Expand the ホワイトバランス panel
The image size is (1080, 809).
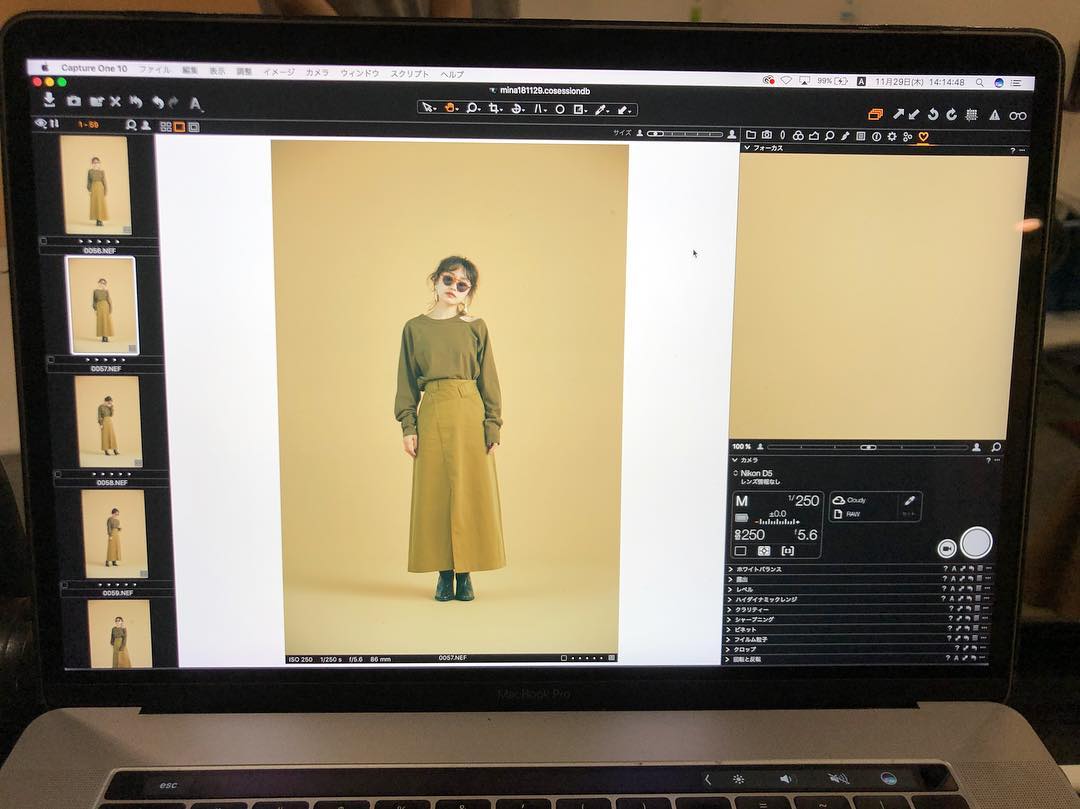click(730, 570)
